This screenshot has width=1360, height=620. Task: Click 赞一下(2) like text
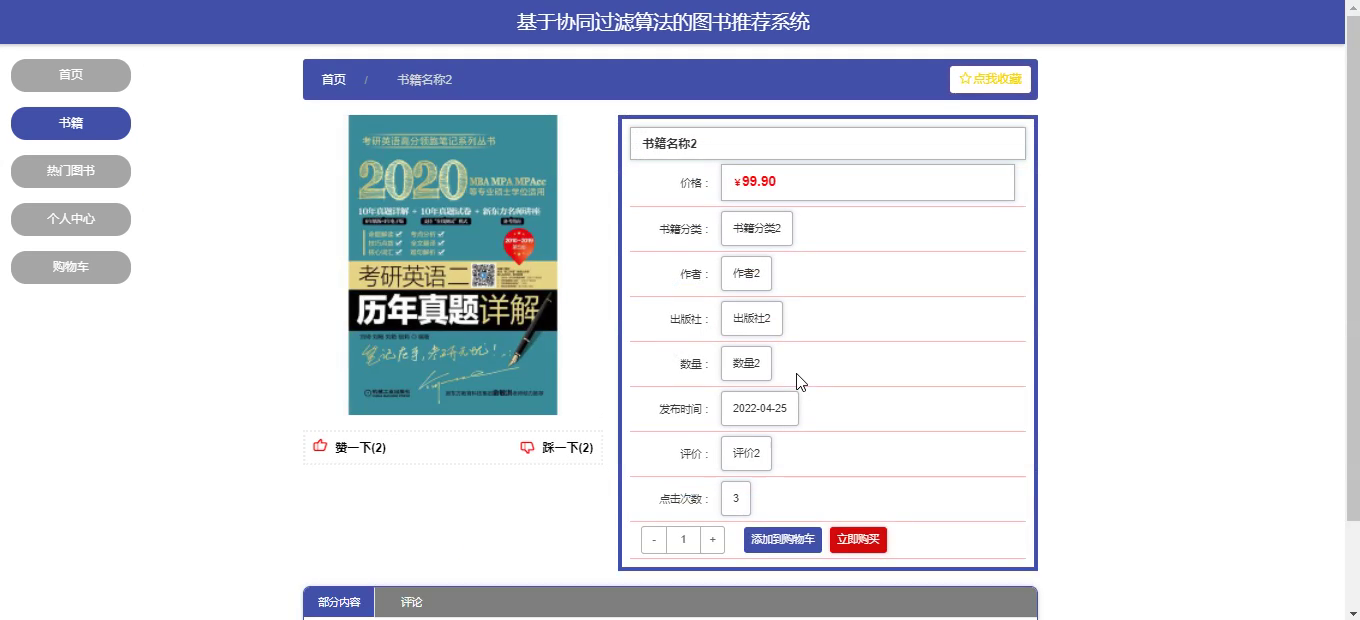360,448
